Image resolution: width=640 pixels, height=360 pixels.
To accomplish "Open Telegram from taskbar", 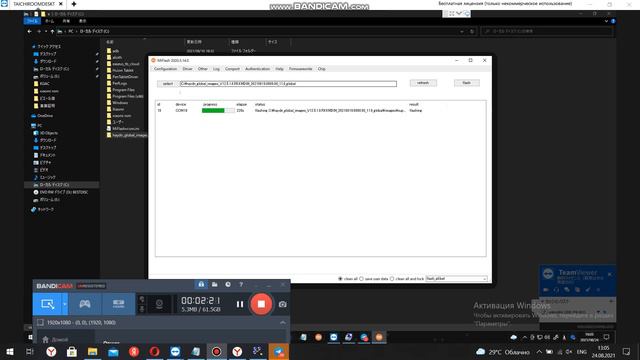I will click(279, 352).
